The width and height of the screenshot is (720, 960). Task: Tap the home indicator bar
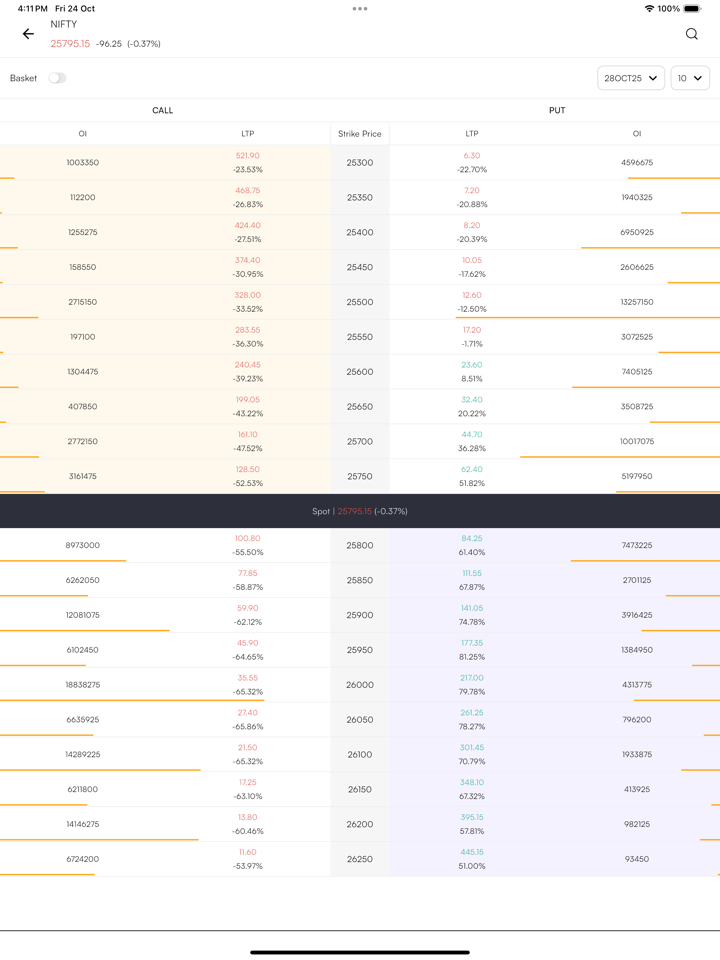tap(360, 952)
